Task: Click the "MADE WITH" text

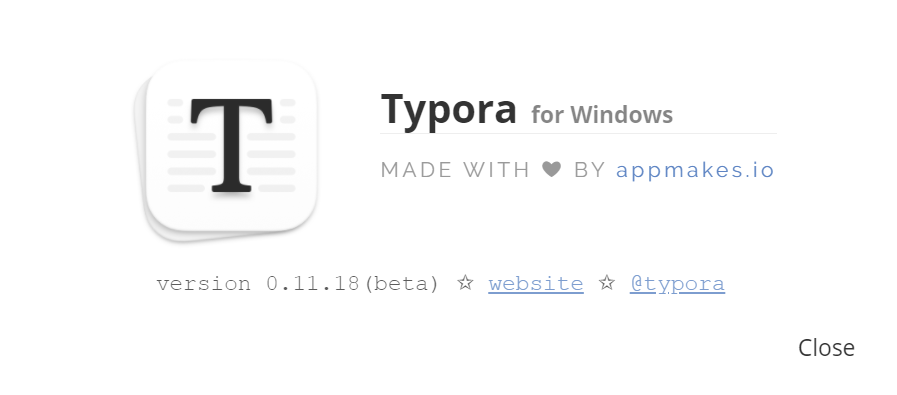Action: pyautogui.click(x=455, y=170)
